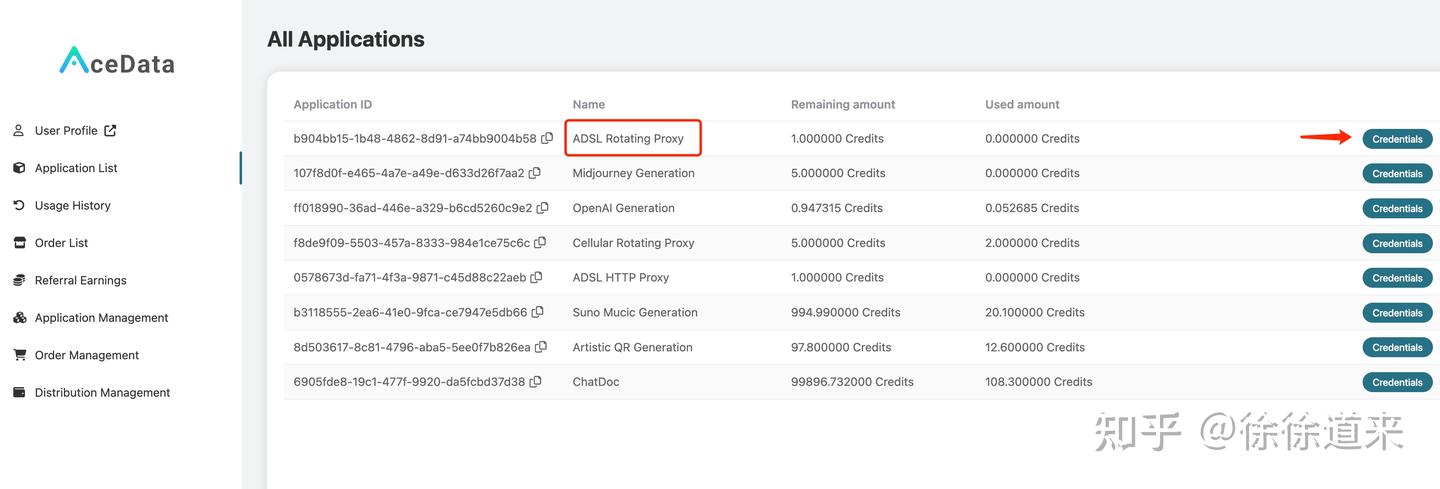
Task: Click remaining amount 0.947315 Credits
Action: 837,208
